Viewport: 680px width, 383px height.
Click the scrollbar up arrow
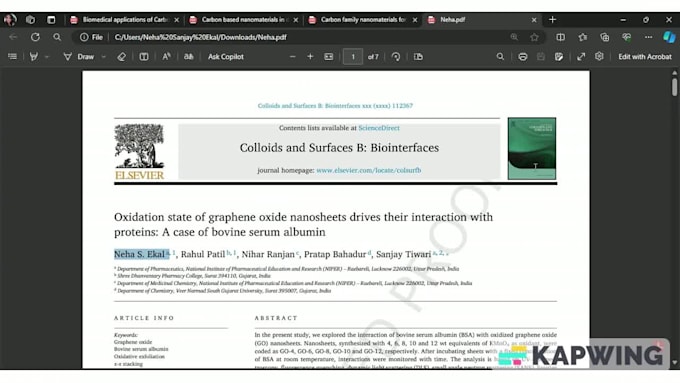[x=674, y=73]
